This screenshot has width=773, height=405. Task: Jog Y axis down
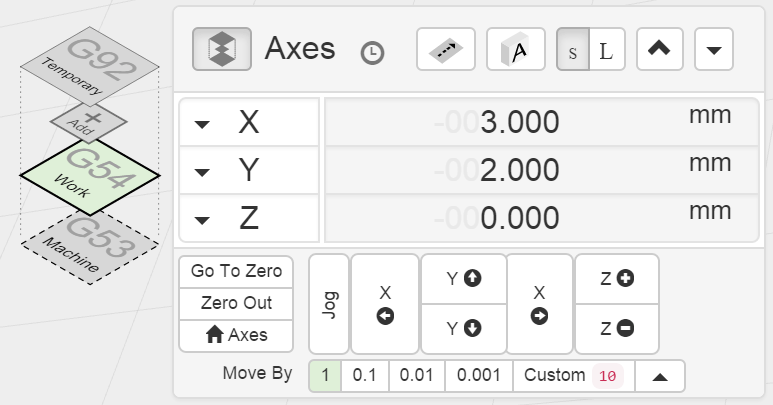(463, 328)
